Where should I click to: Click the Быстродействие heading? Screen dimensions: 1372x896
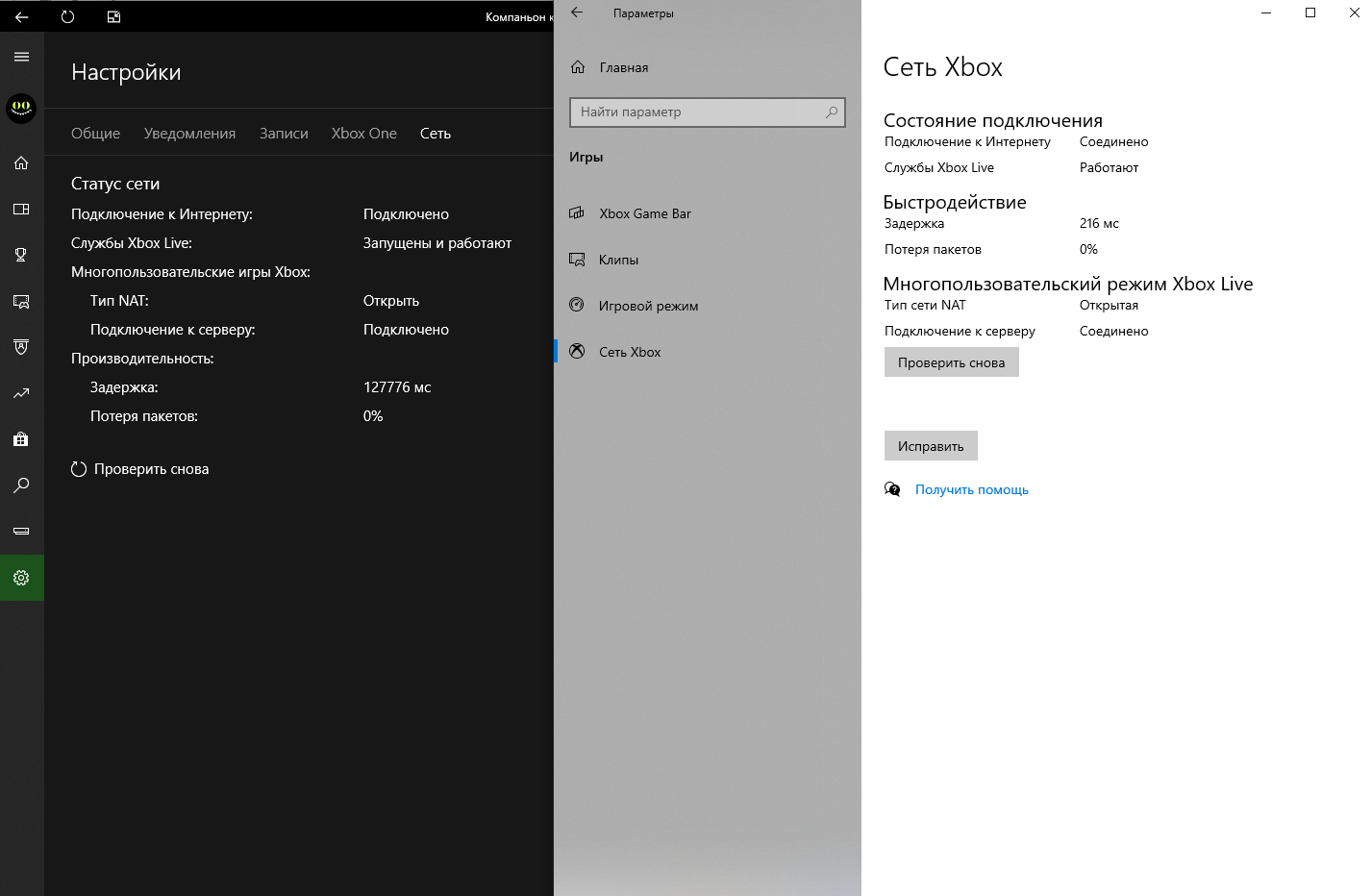pos(955,202)
